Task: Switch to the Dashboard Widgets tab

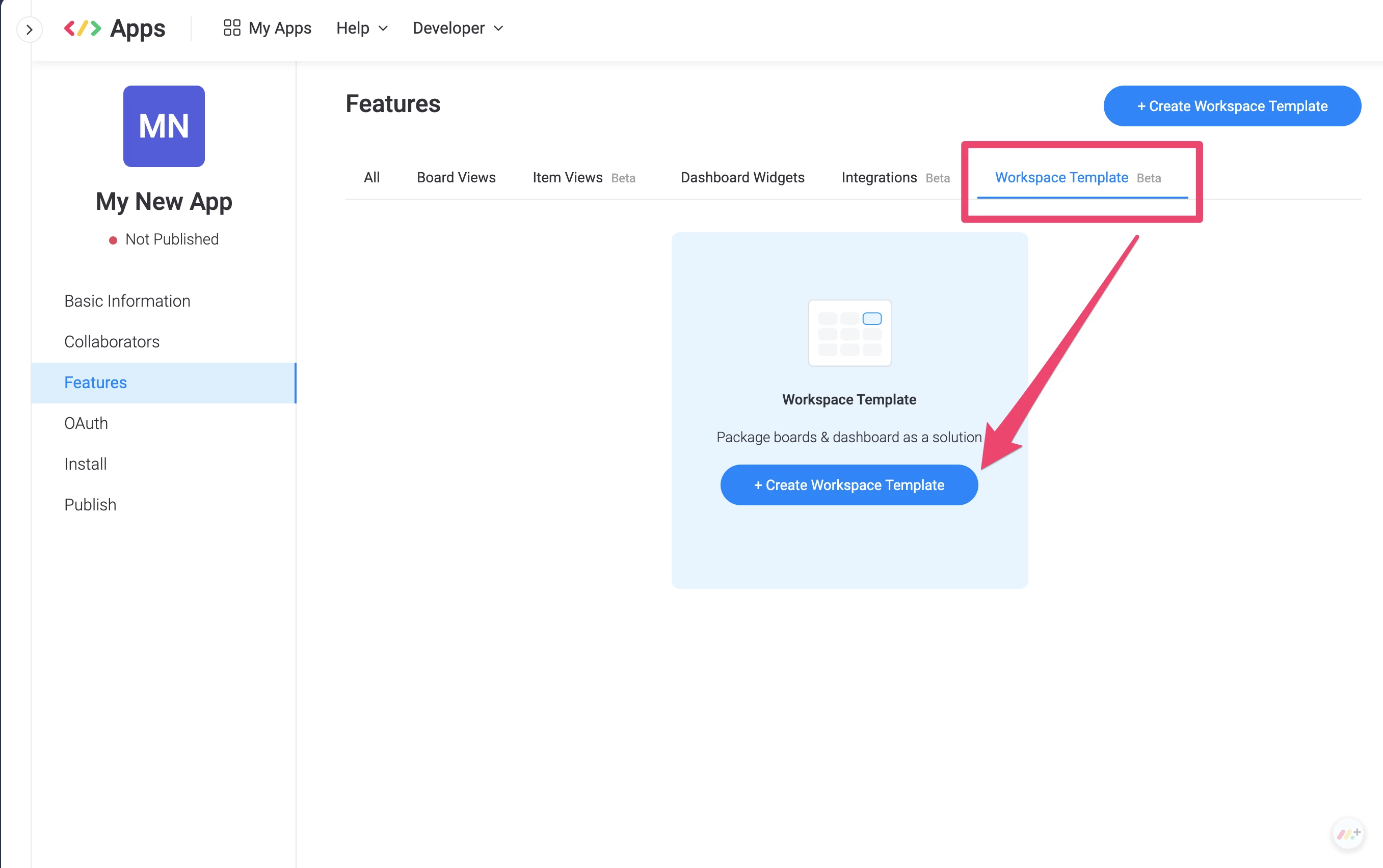Action: pos(742,177)
